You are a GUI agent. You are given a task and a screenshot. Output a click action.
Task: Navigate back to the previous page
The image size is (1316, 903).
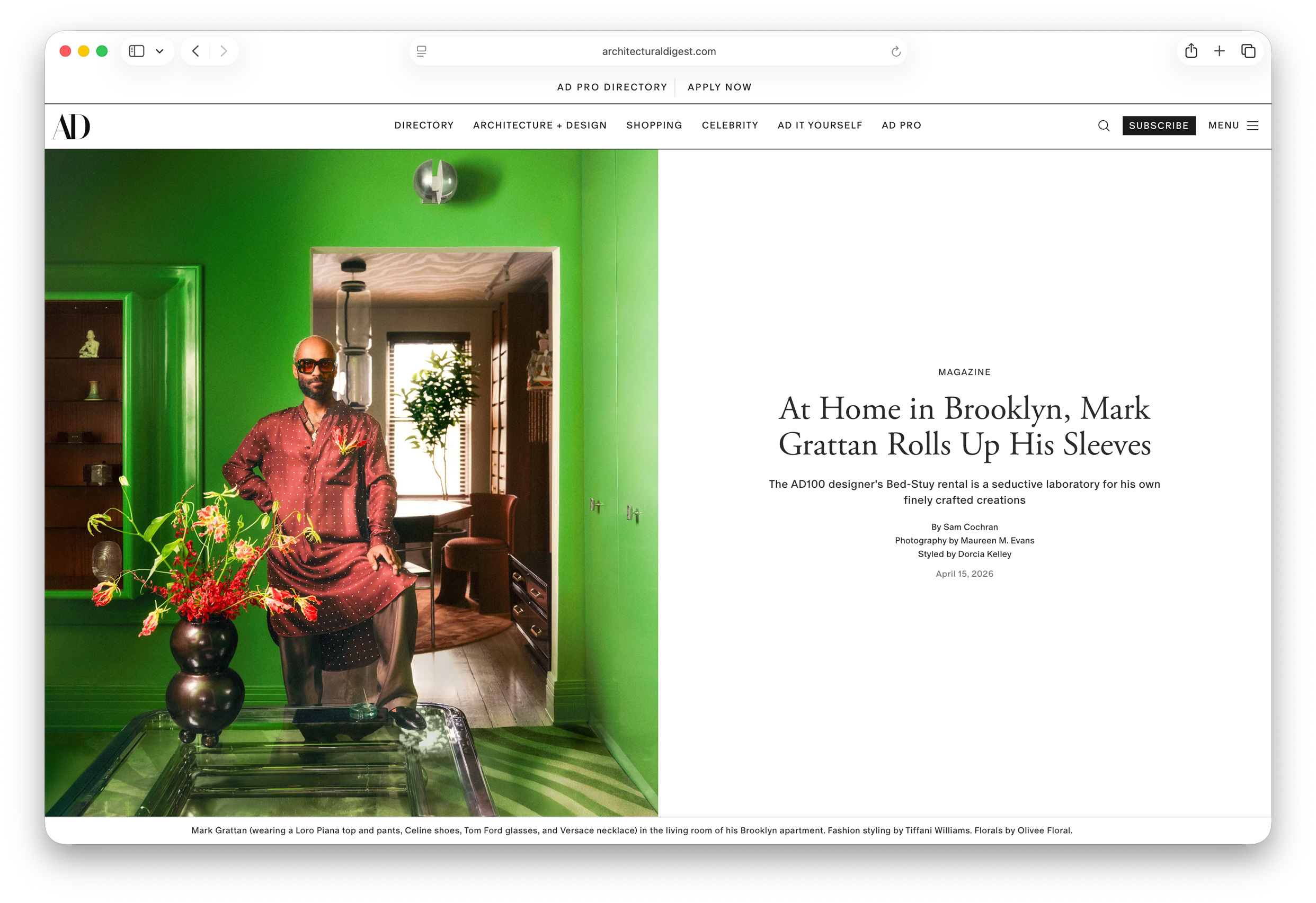195,51
